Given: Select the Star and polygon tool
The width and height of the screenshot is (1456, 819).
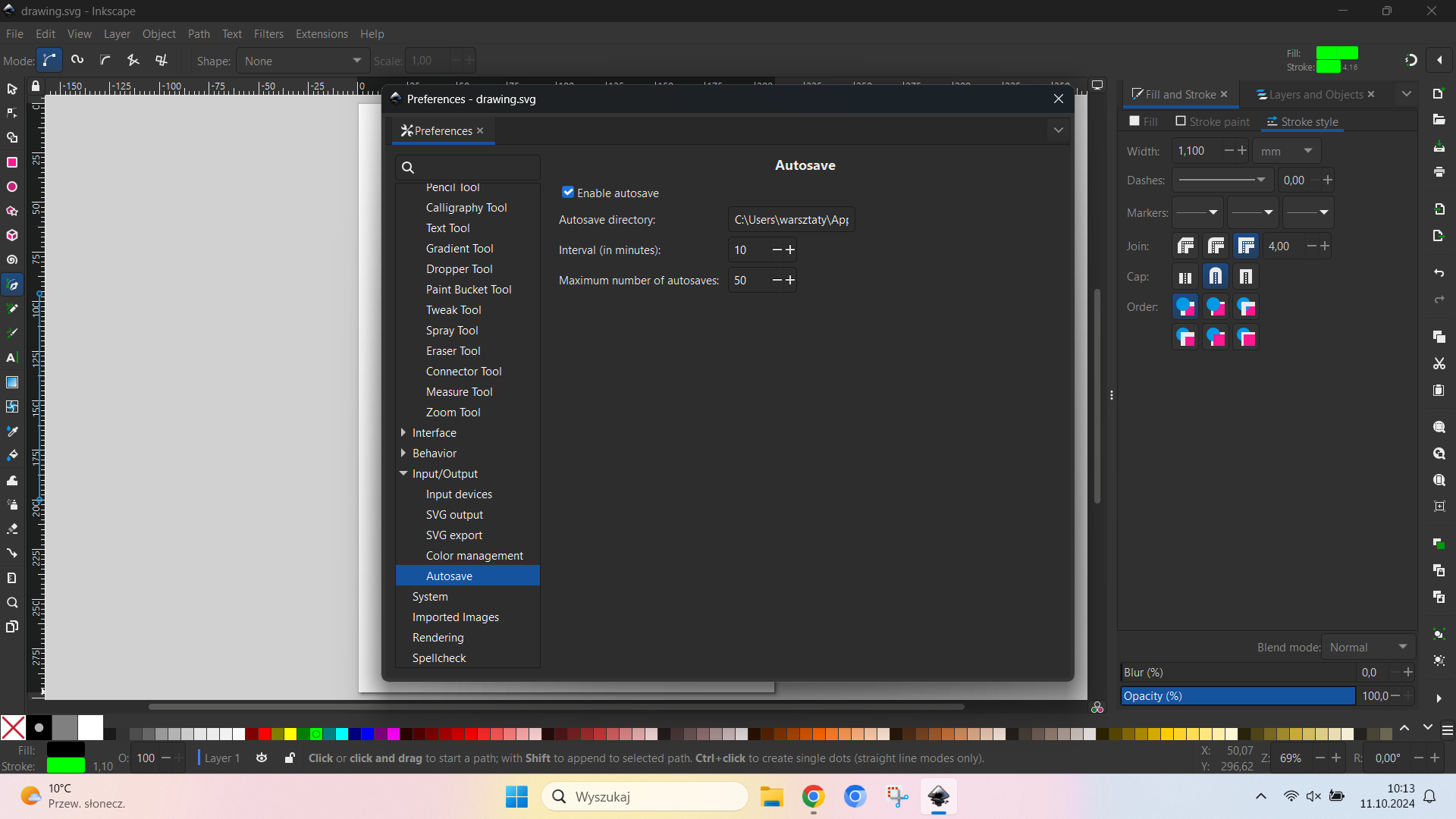Looking at the screenshot, I should 12,211.
